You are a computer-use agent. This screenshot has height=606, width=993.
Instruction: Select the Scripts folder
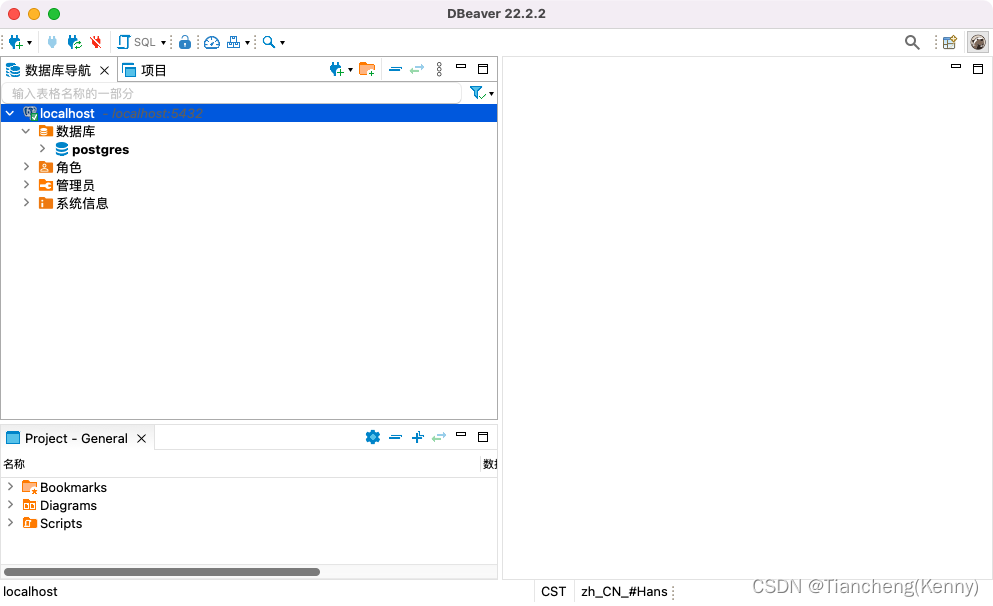tap(53, 523)
